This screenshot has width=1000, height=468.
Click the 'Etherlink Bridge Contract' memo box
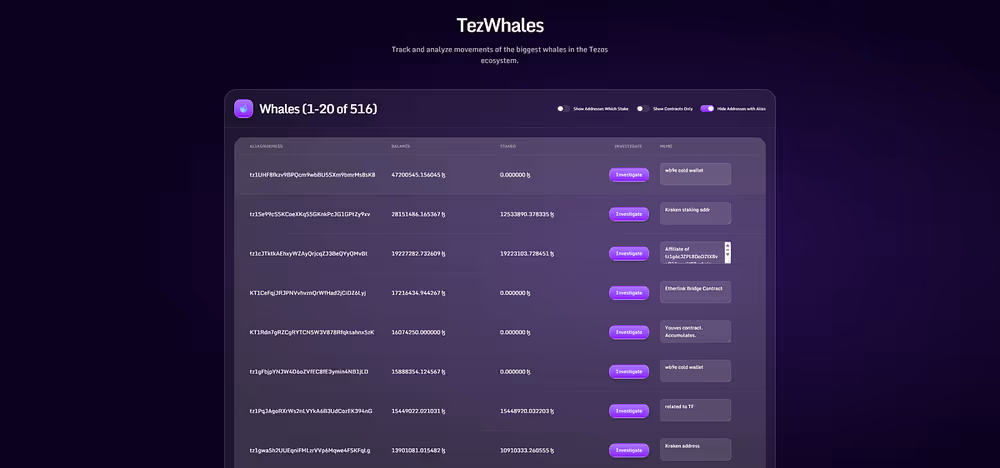pyautogui.click(x=695, y=292)
